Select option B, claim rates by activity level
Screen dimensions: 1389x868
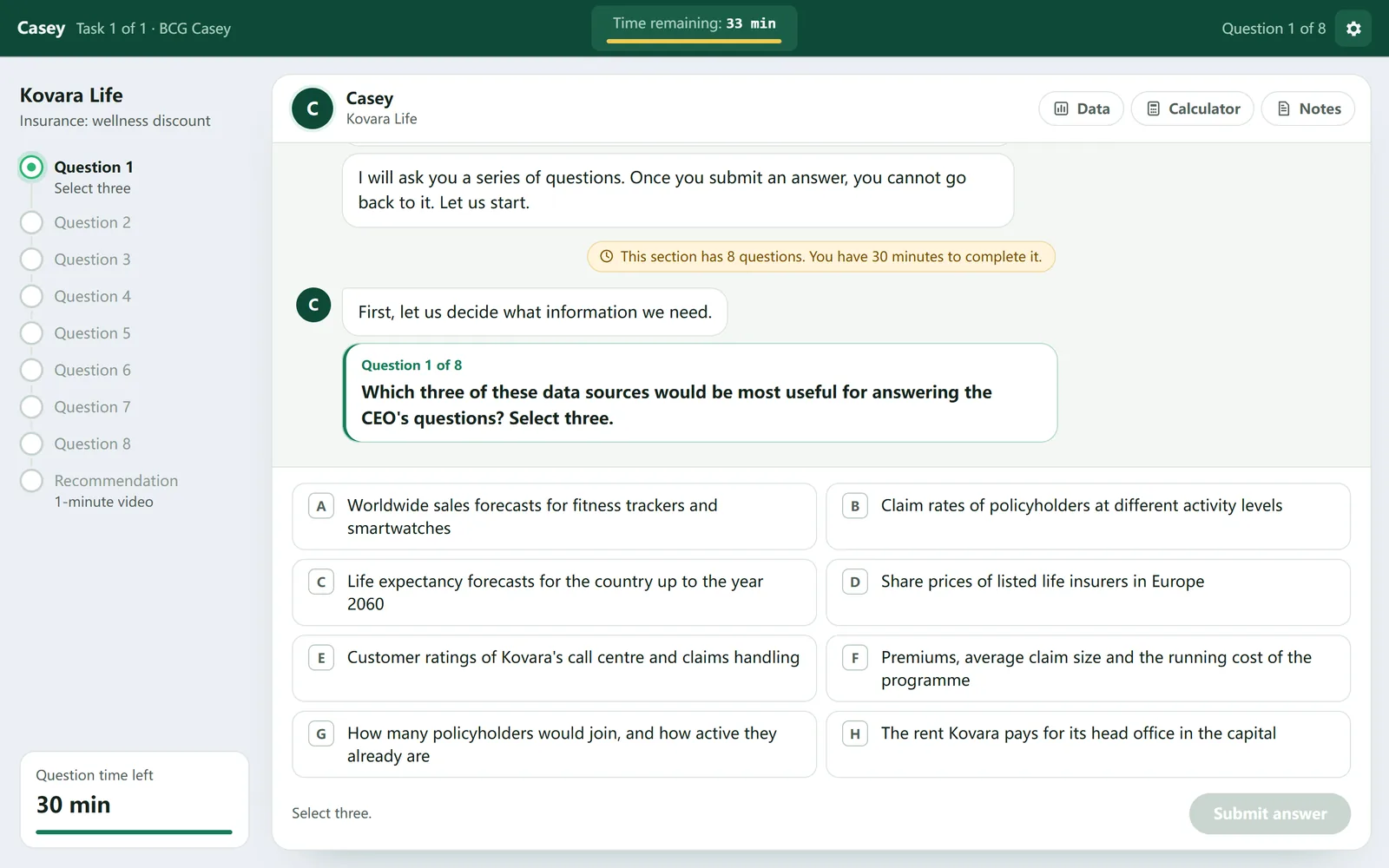[x=1088, y=516]
